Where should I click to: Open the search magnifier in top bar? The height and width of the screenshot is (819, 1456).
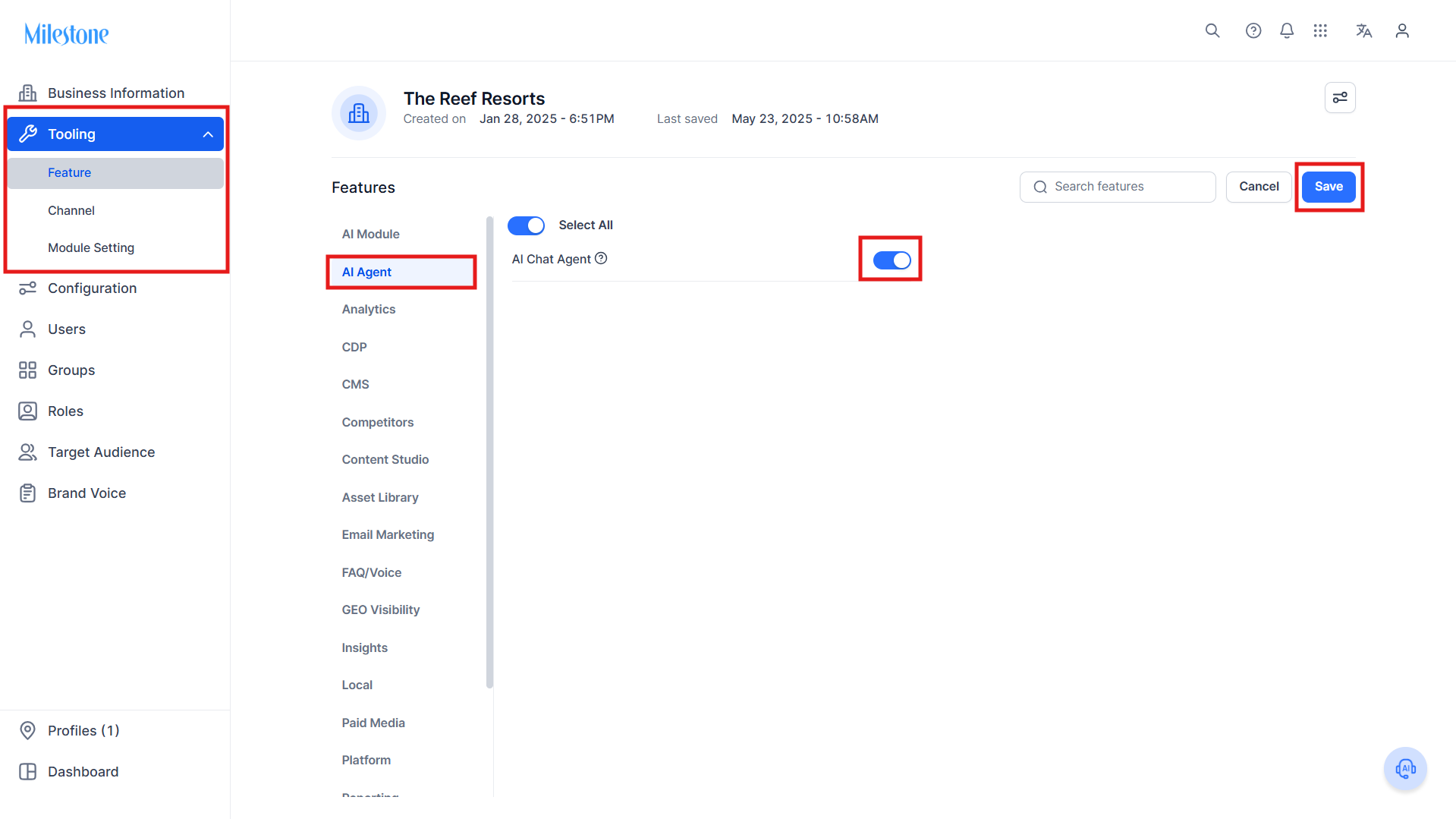click(1212, 30)
